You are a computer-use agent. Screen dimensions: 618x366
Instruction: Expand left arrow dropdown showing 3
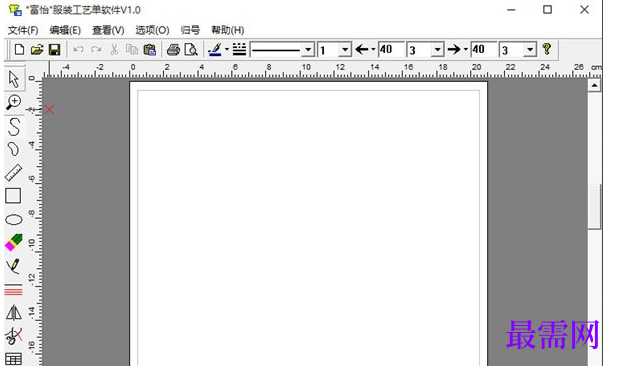tap(437, 50)
